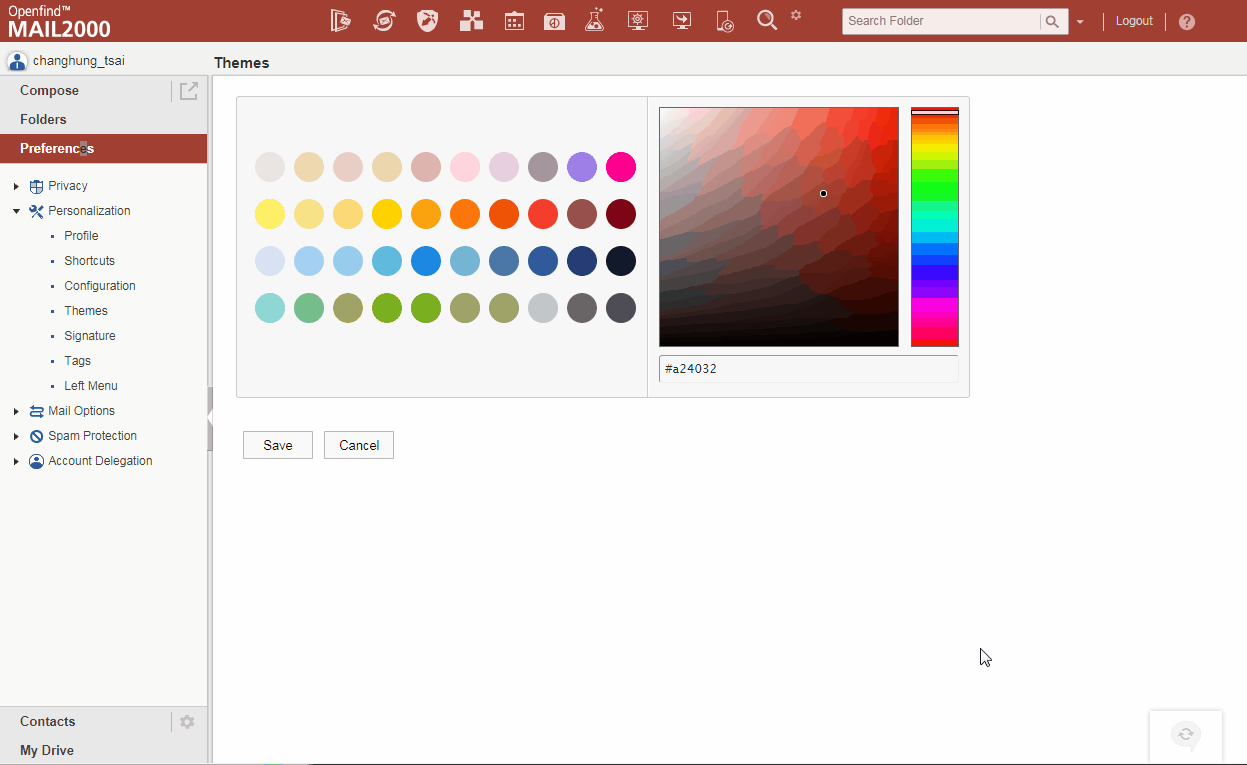The image size is (1247, 765).
Task: Expand the Mail Options section
Action: pyautogui.click(x=16, y=411)
